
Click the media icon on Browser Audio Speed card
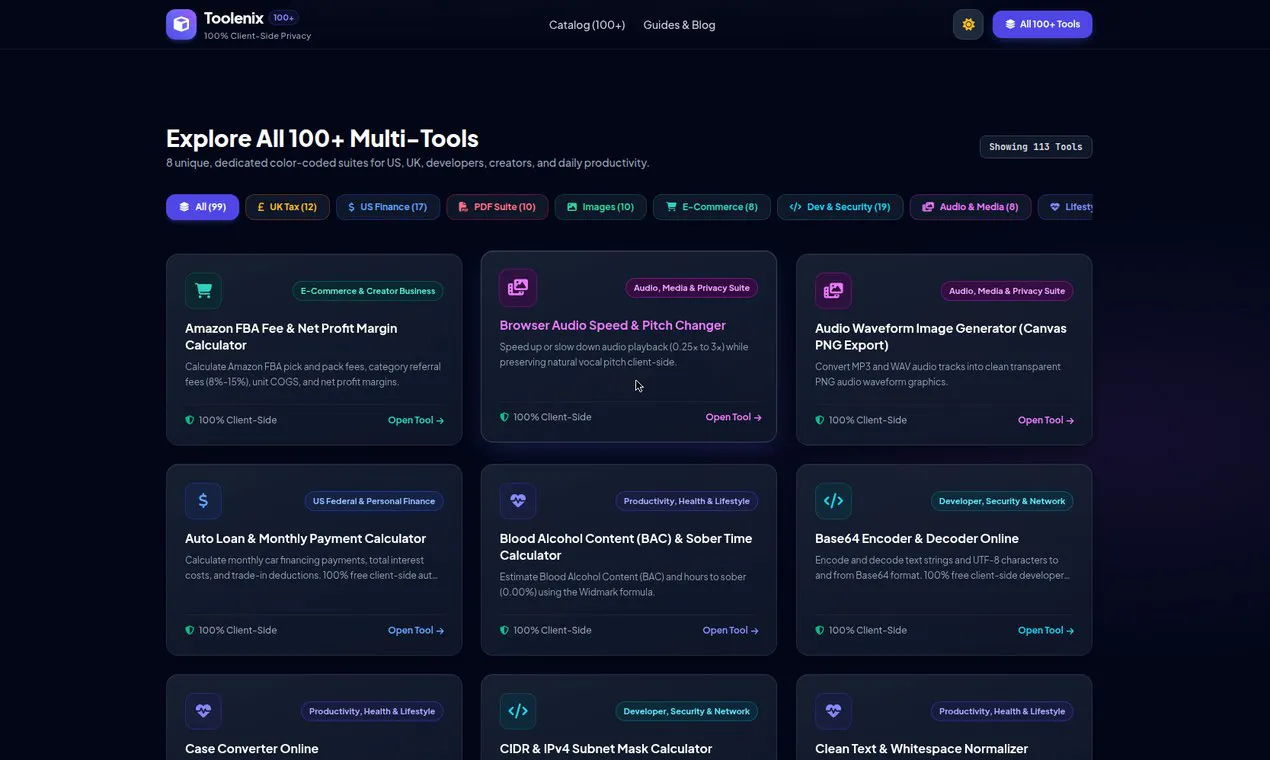518,288
